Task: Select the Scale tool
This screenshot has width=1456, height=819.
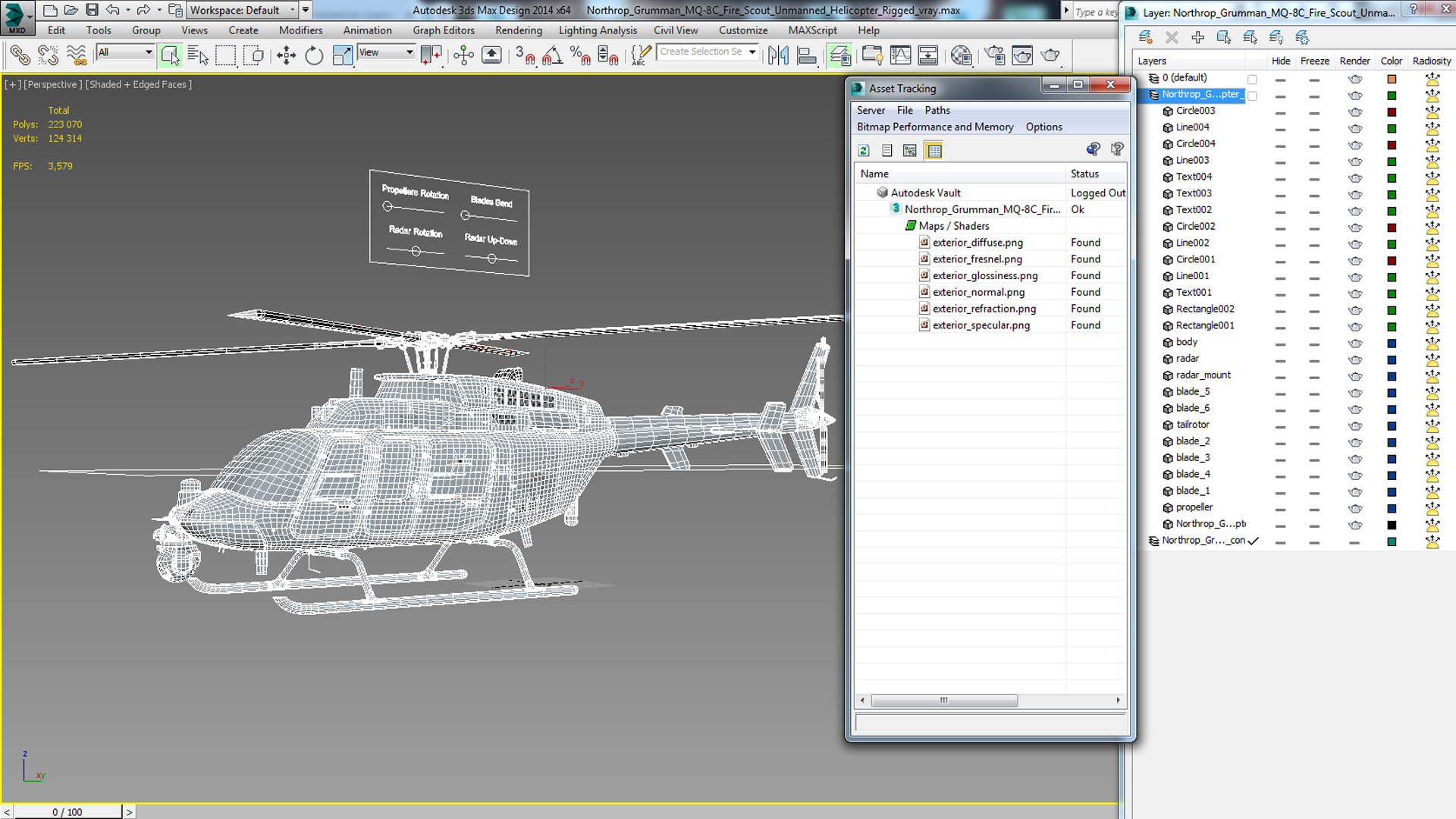Action: (x=342, y=55)
